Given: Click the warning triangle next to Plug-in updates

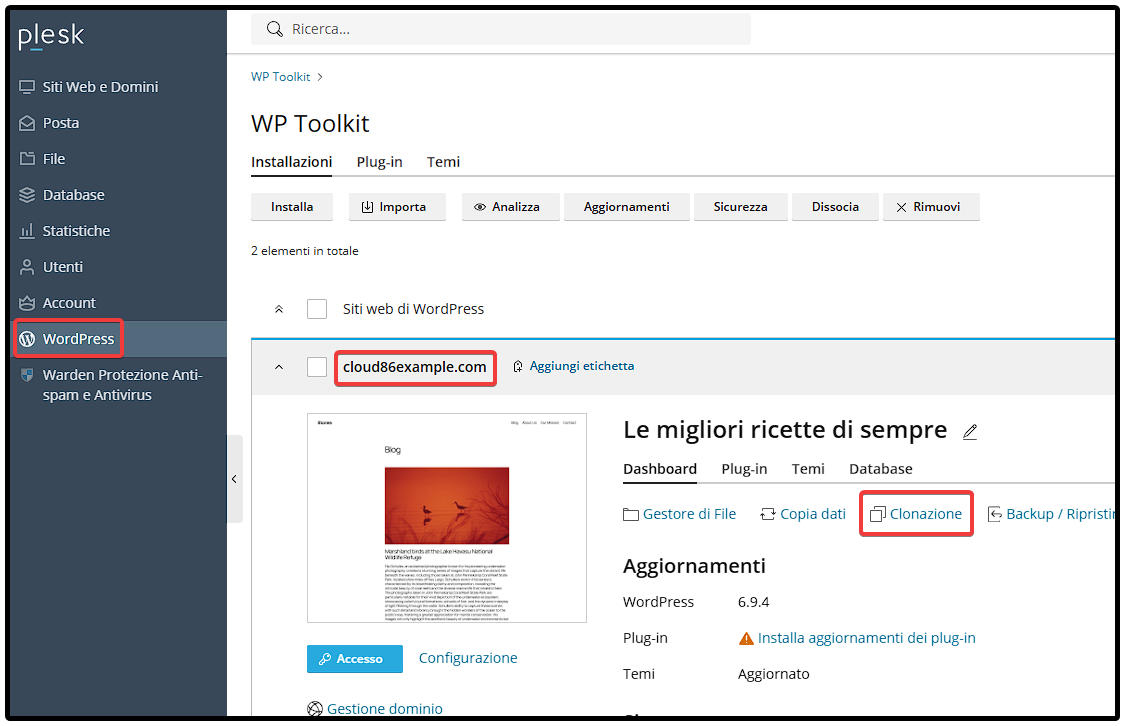Looking at the screenshot, I should (746, 638).
